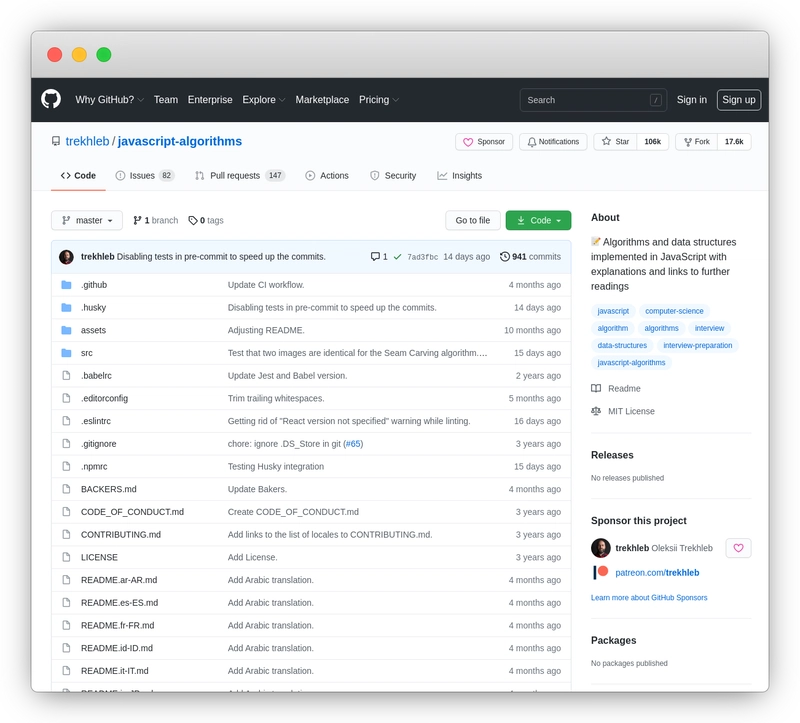Open commit hash 7ad3fbc

click(x=422, y=257)
